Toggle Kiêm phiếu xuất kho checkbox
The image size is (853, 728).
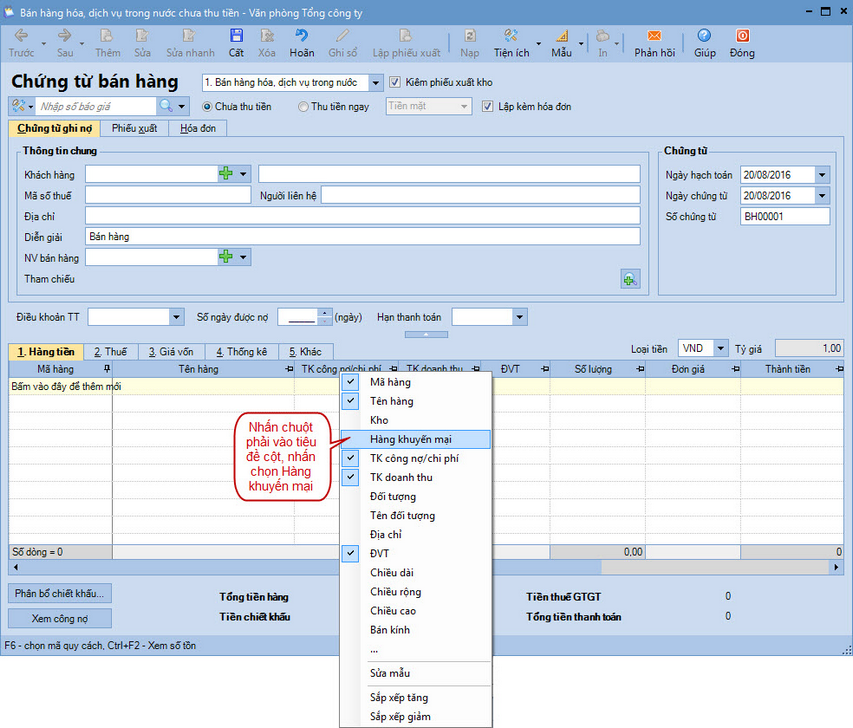(395, 83)
